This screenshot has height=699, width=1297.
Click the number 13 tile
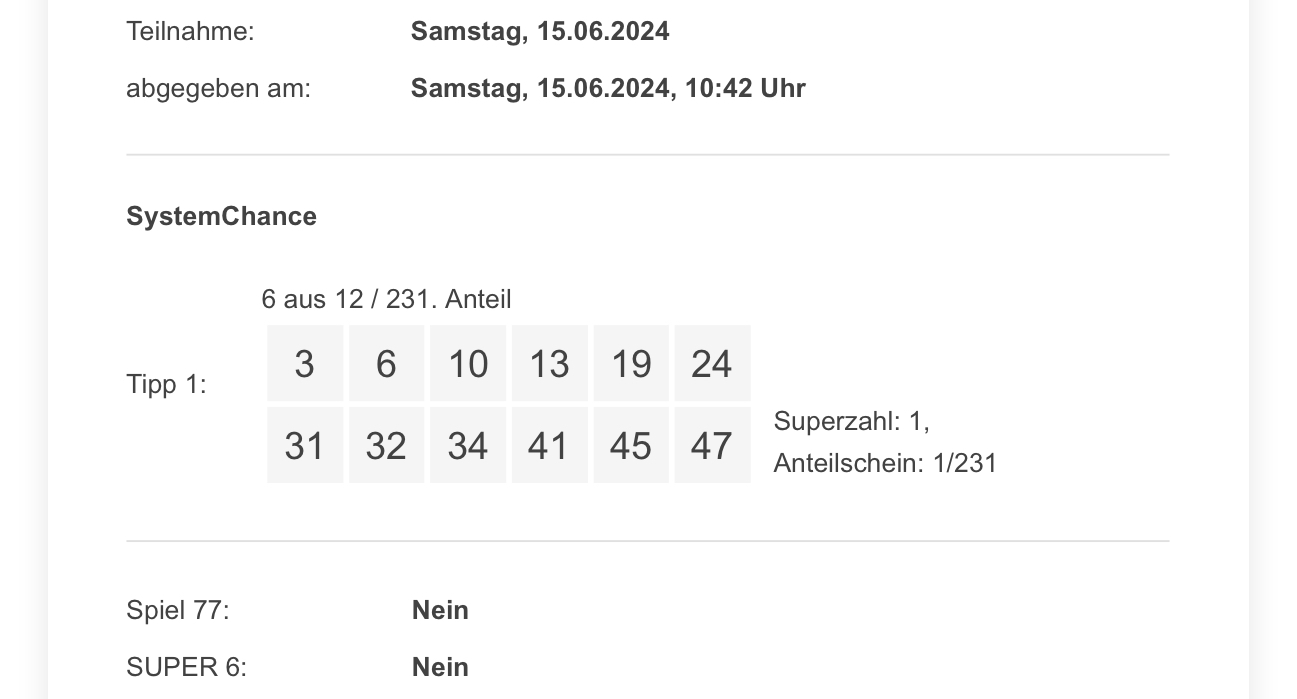pyautogui.click(x=549, y=363)
